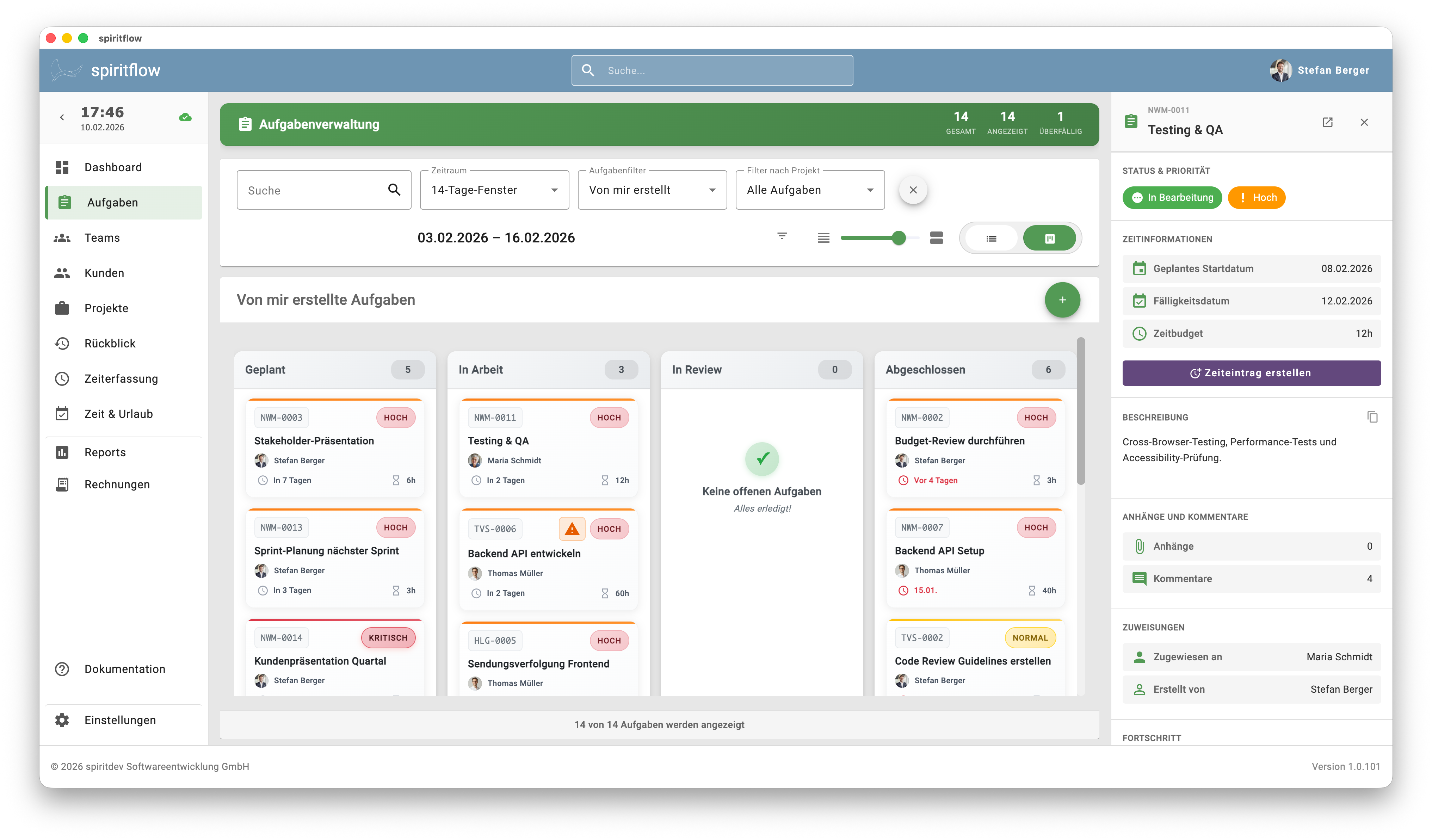Click the compact density rows icon
The image size is (1432, 840).
click(823, 238)
